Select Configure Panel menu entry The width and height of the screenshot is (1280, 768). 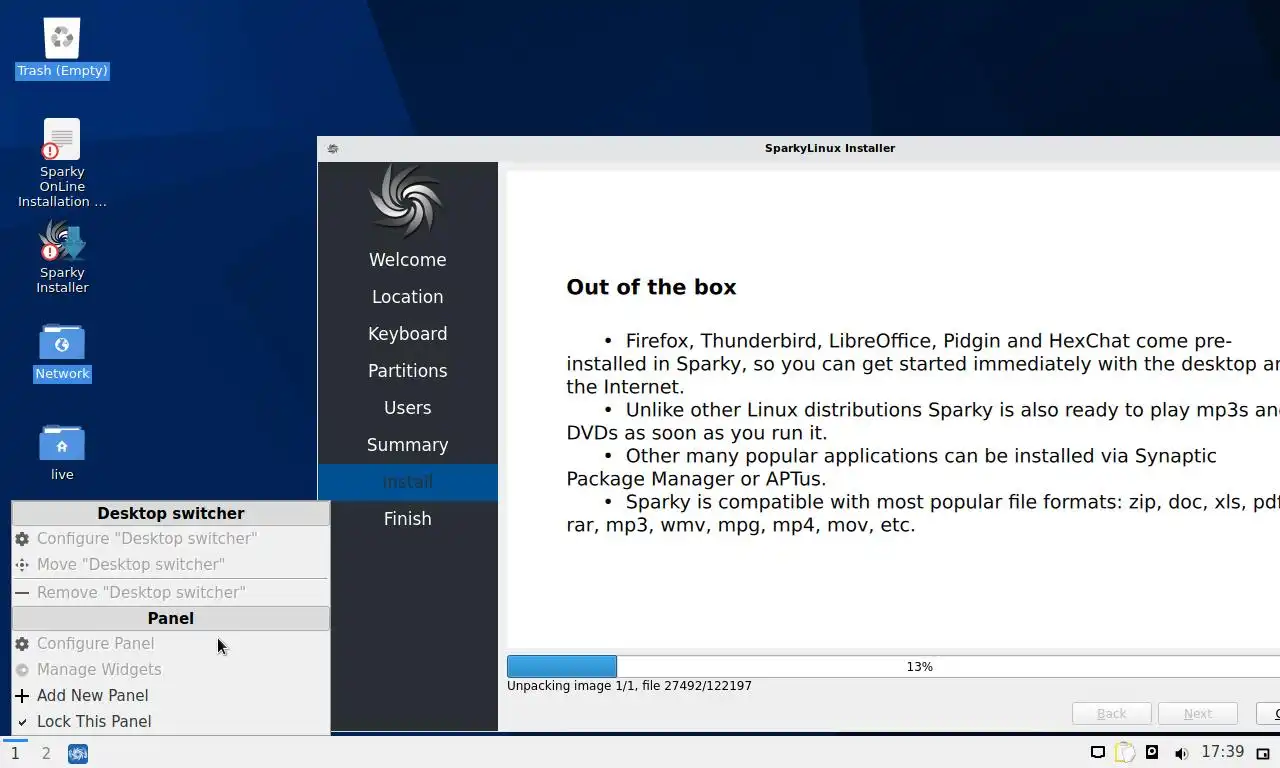pyautogui.click(x=171, y=643)
